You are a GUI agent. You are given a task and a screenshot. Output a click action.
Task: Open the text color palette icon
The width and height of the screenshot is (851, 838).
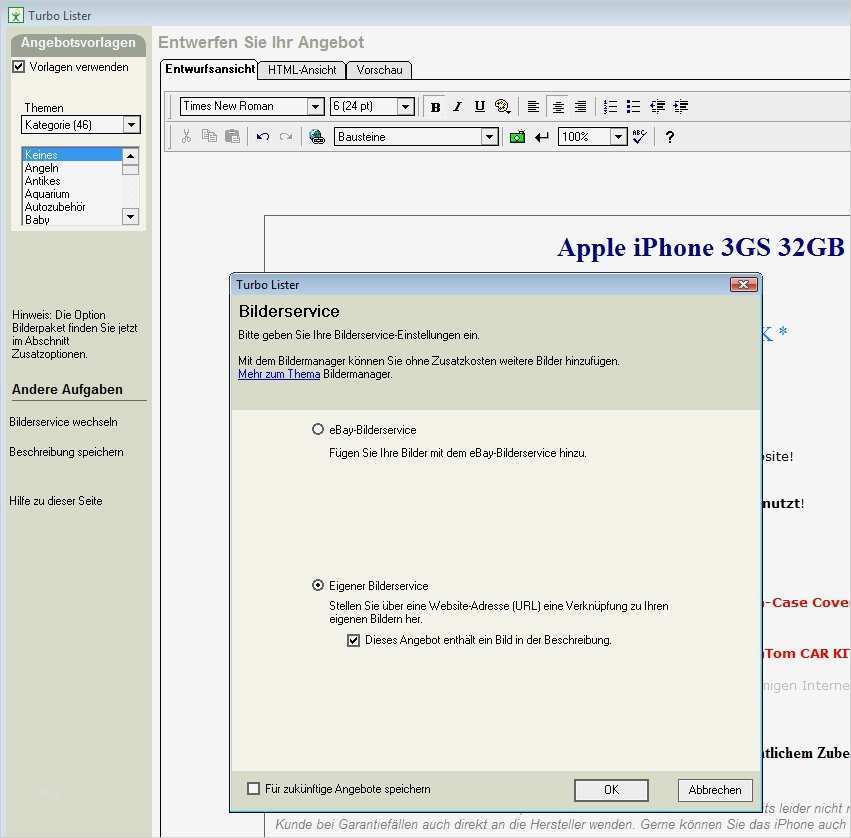click(502, 106)
